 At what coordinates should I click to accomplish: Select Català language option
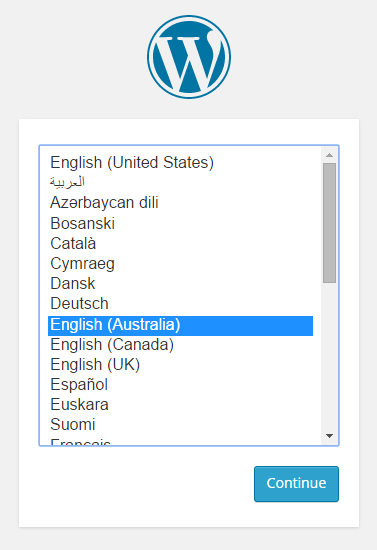click(180, 243)
